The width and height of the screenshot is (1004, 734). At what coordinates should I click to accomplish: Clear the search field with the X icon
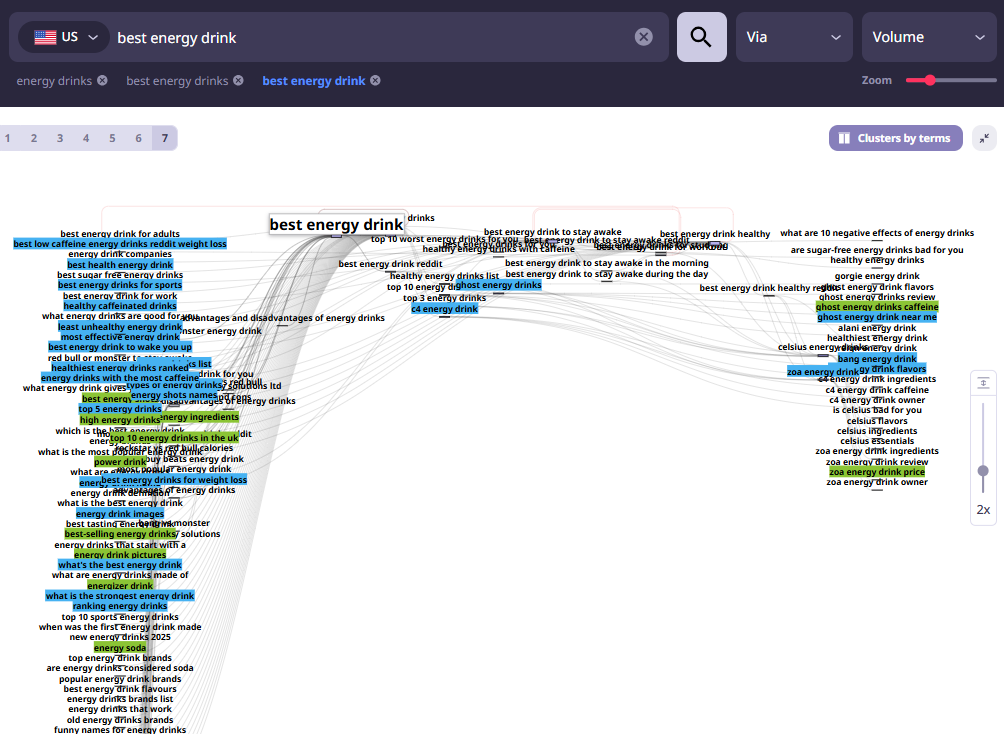(x=644, y=37)
